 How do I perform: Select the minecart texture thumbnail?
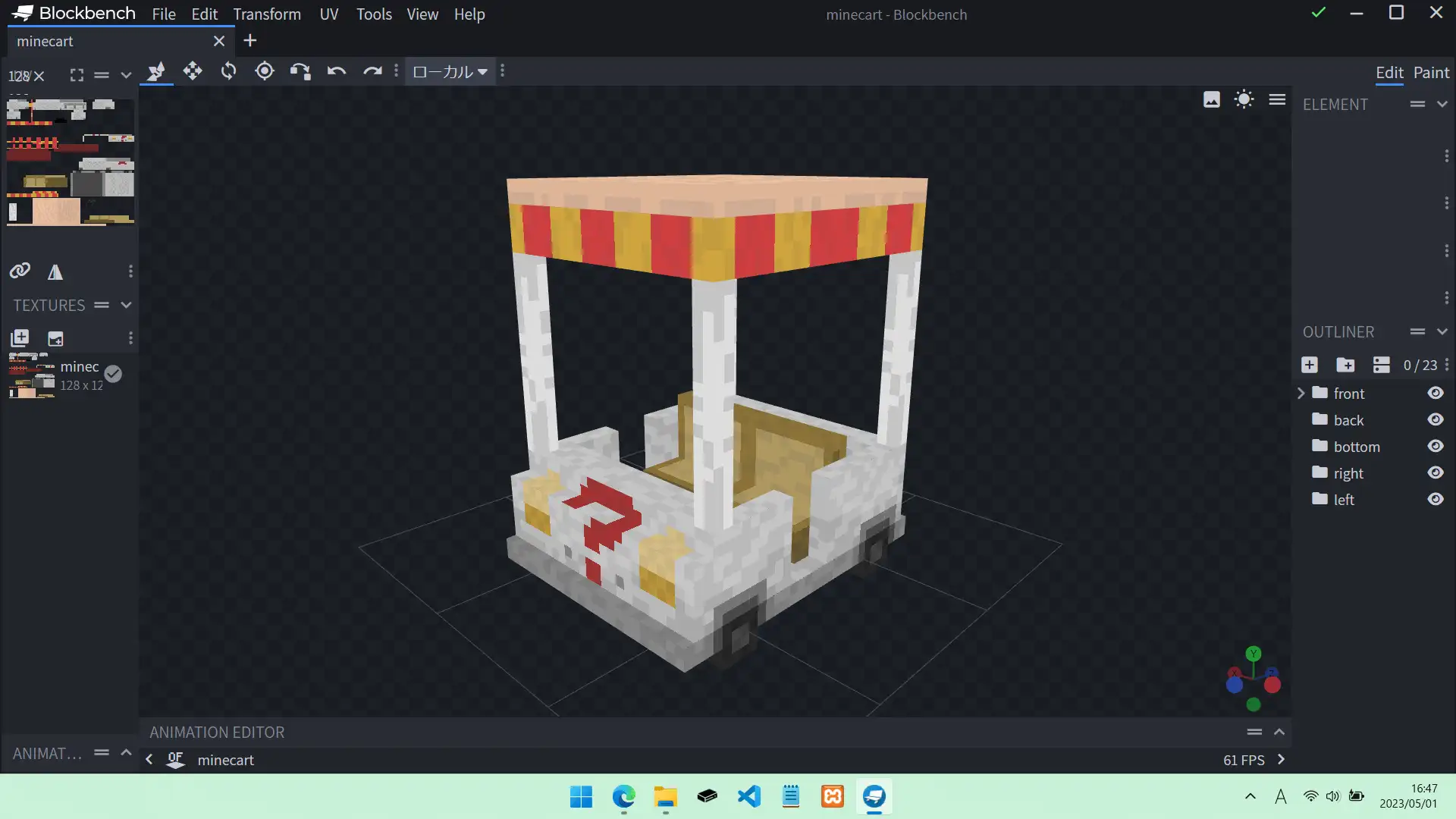click(32, 375)
